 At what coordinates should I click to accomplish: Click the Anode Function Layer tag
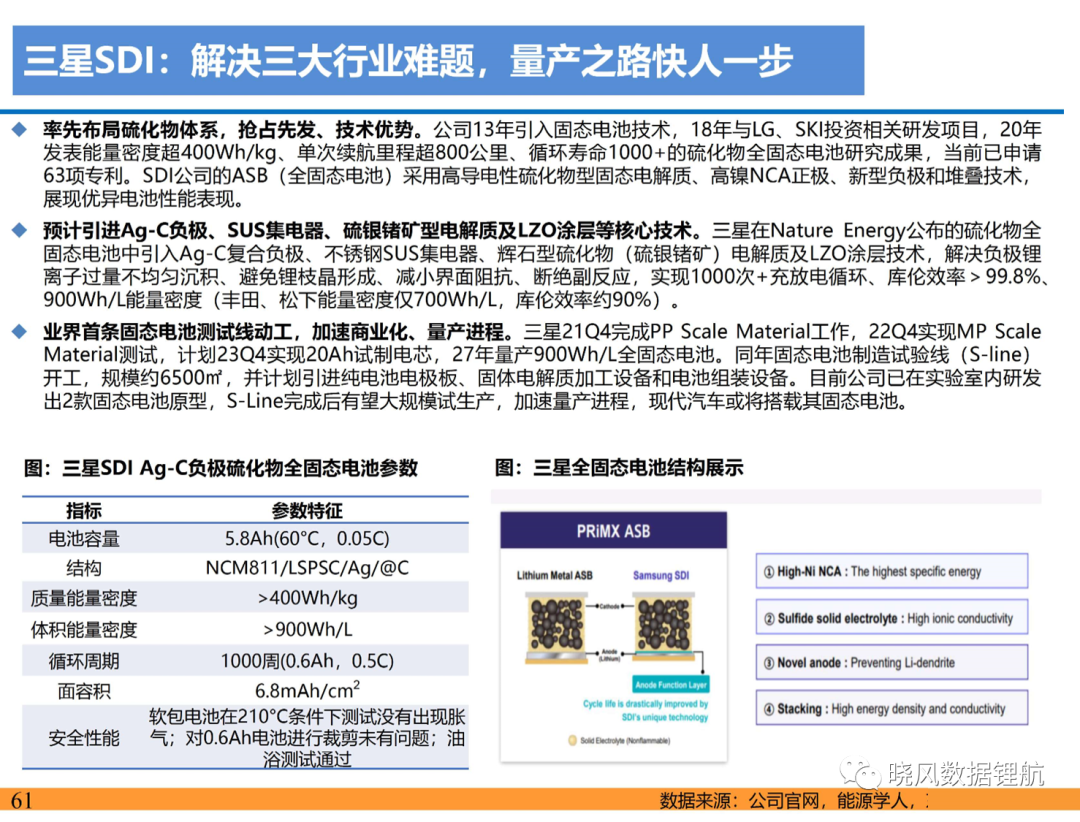pyautogui.click(x=671, y=684)
